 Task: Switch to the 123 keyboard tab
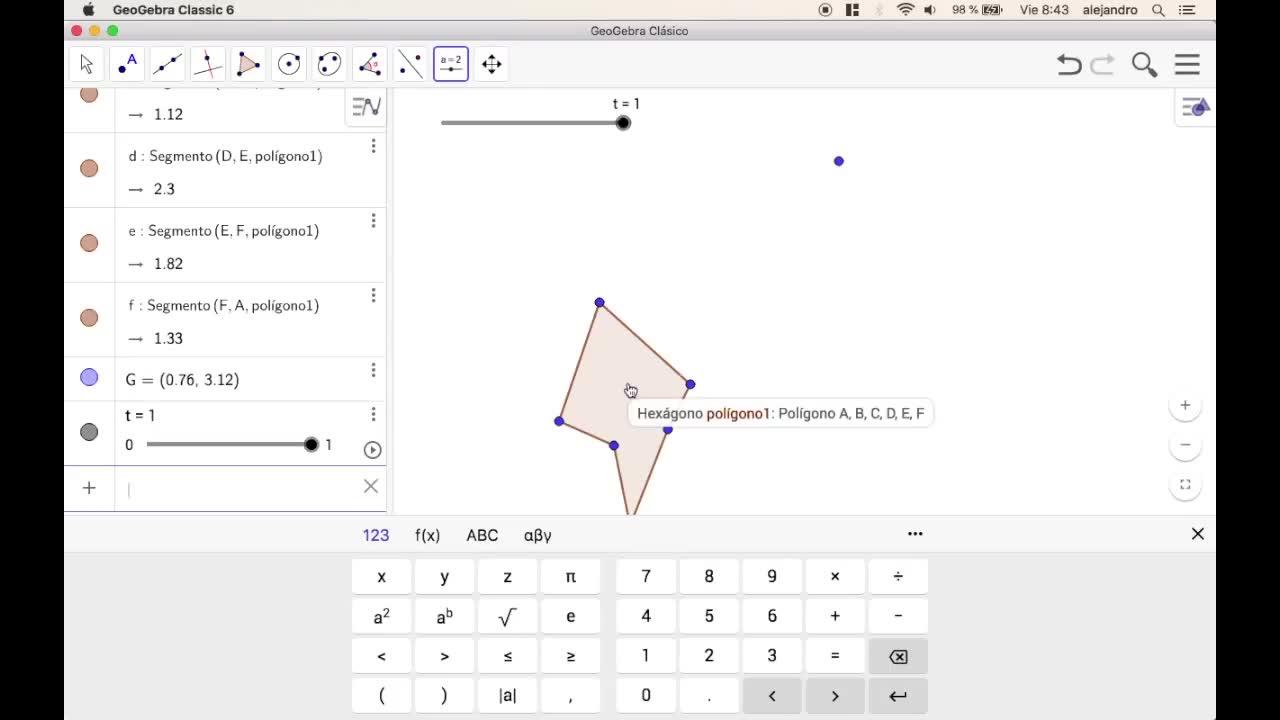(376, 535)
